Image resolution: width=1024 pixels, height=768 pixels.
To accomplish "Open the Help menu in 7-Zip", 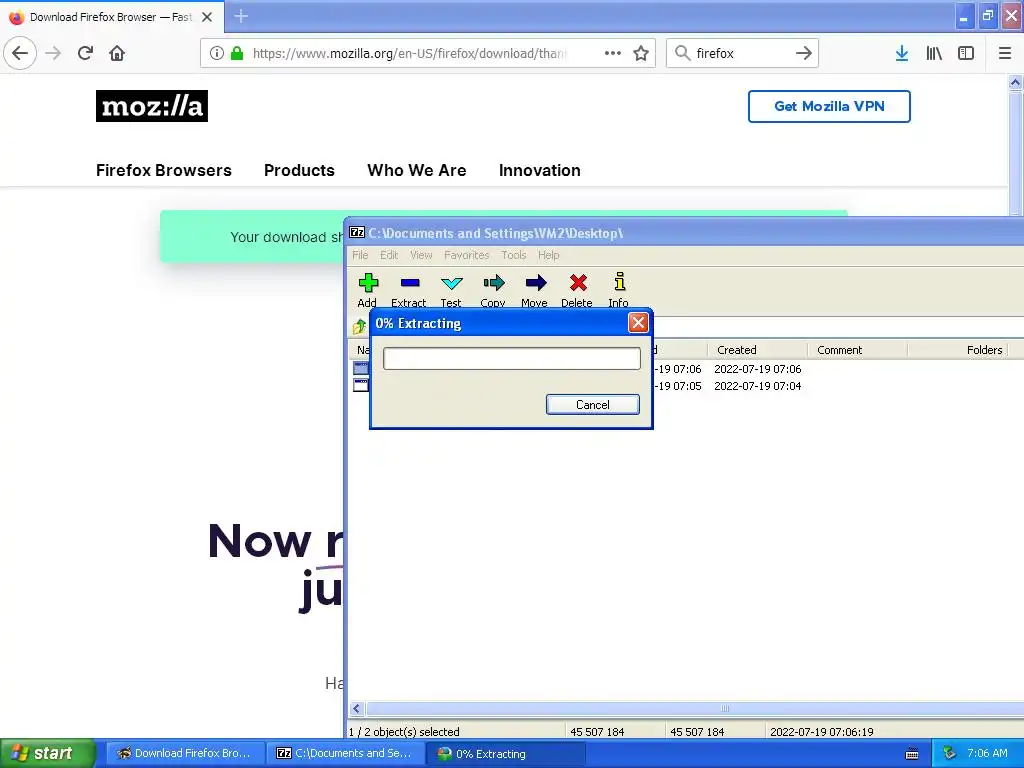I will (x=549, y=255).
